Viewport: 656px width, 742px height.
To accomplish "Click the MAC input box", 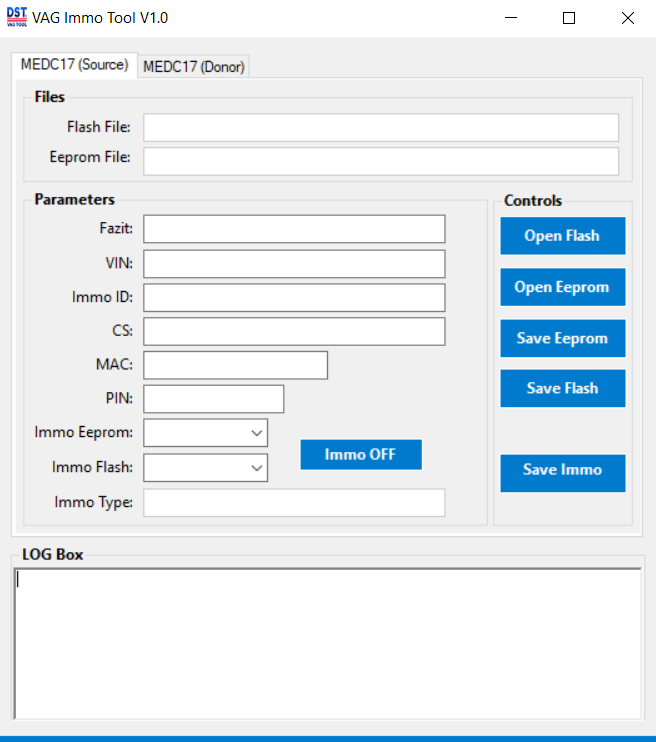I will click(x=235, y=365).
